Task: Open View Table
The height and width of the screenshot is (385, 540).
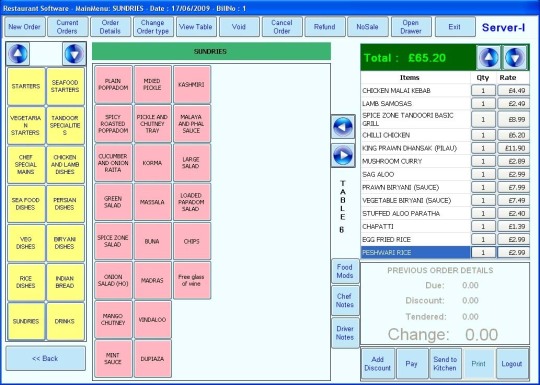Action: point(196,27)
